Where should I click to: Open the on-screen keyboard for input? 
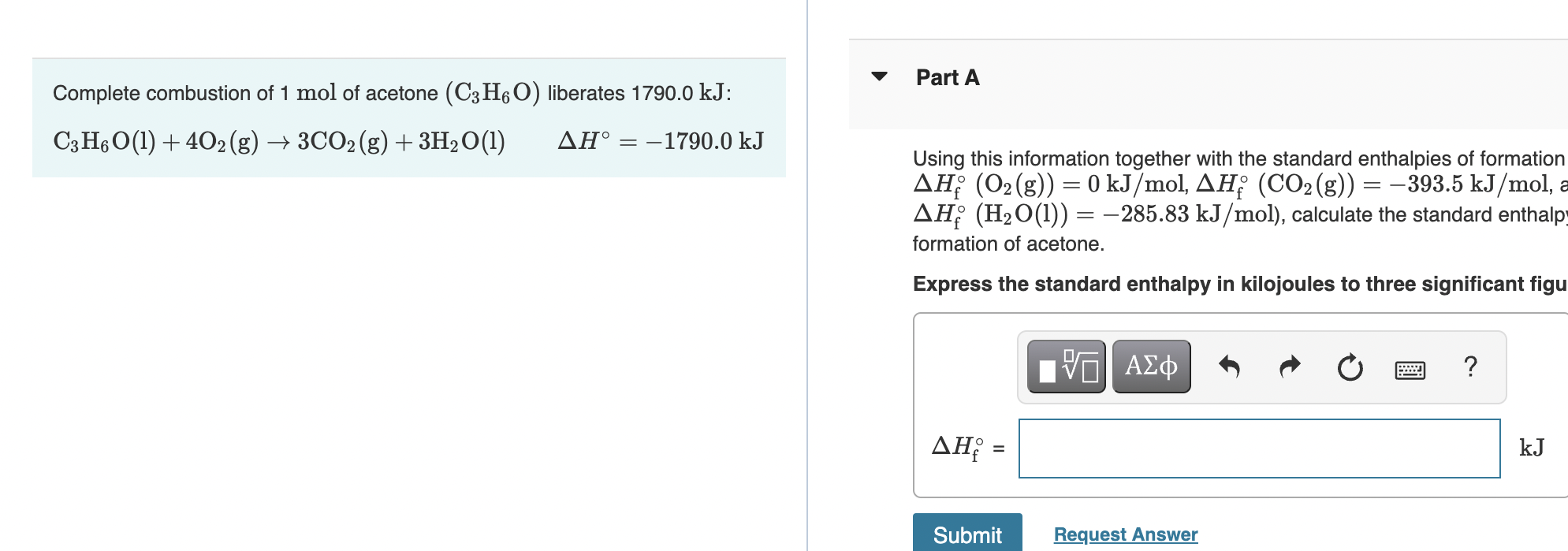[1410, 367]
